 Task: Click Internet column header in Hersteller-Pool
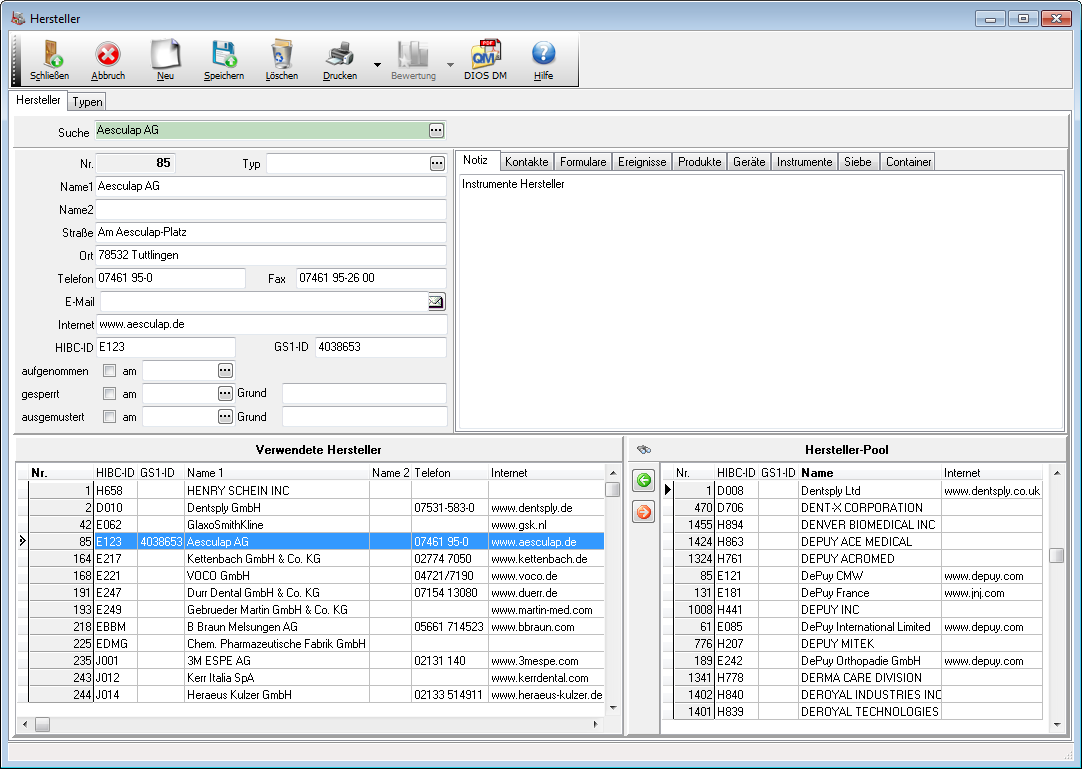click(992, 473)
